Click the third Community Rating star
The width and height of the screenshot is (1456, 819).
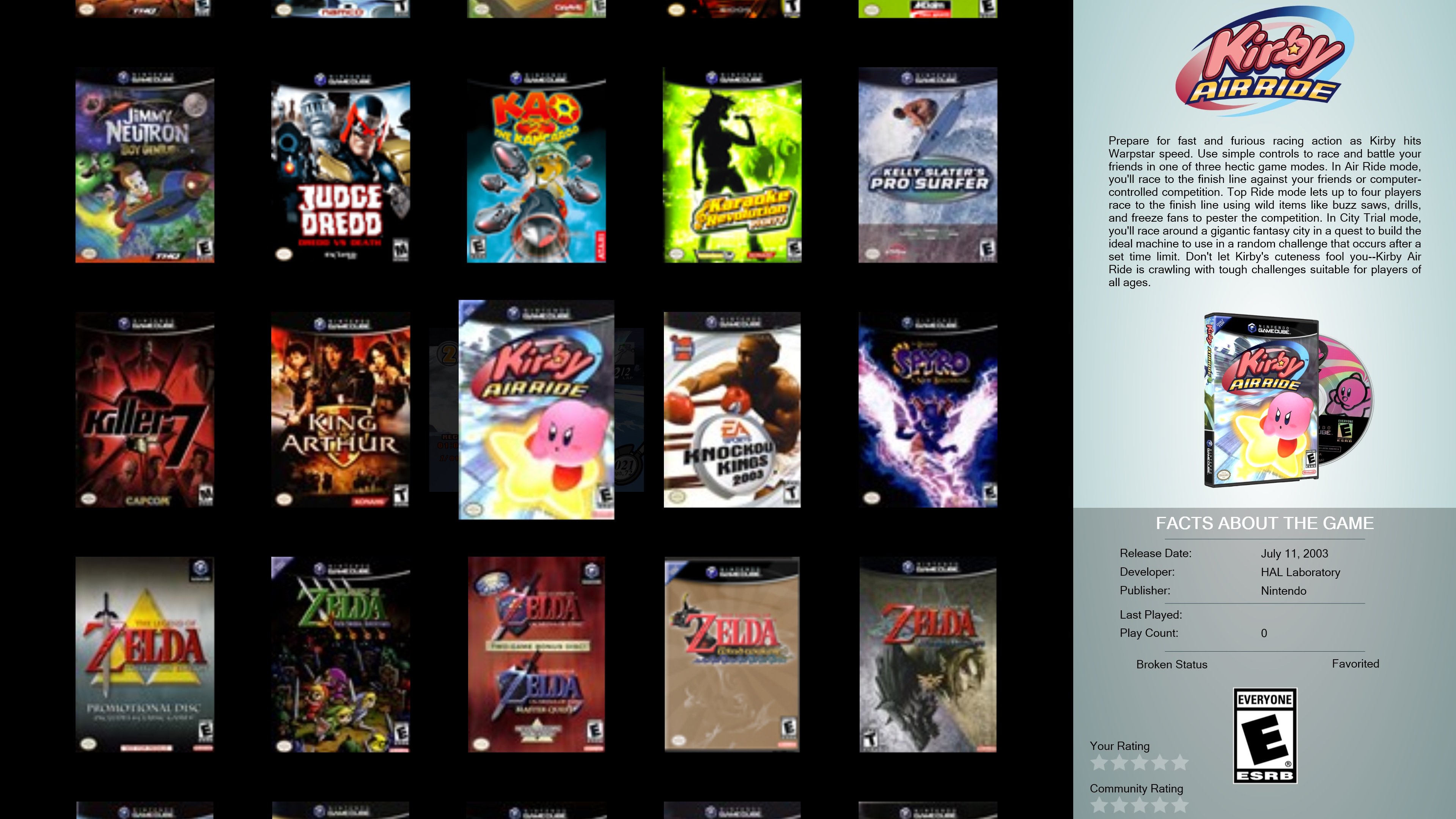tap(1140, 805)
